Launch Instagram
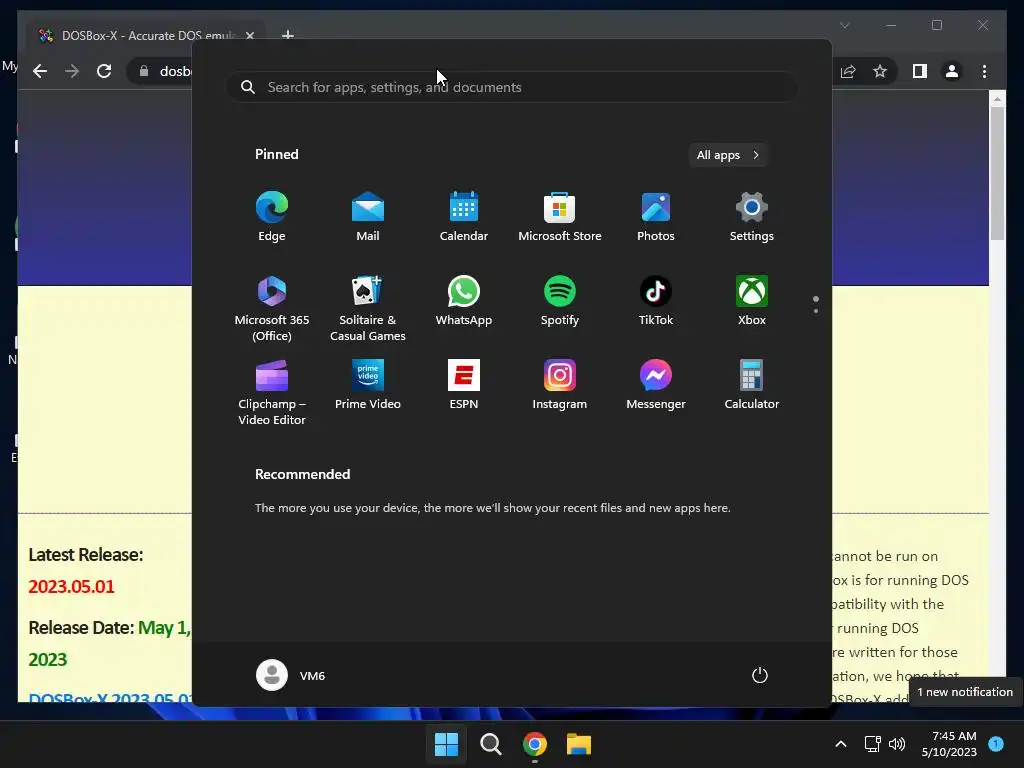 [x=560, y=385]
